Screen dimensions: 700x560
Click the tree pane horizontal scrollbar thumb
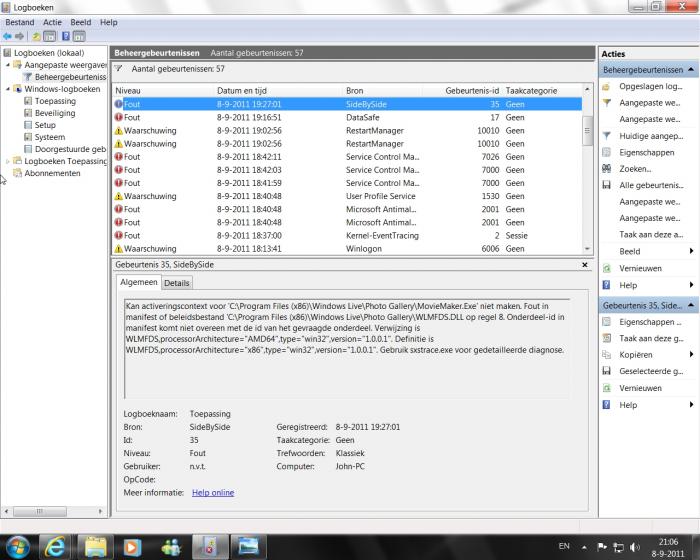[40, 511]
